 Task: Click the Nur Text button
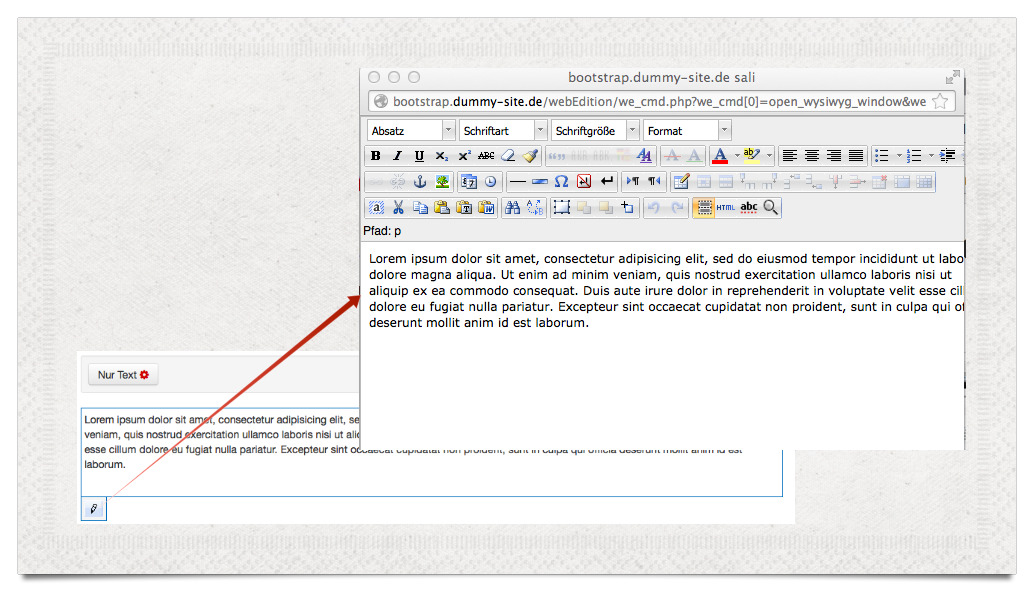[123, 375]
